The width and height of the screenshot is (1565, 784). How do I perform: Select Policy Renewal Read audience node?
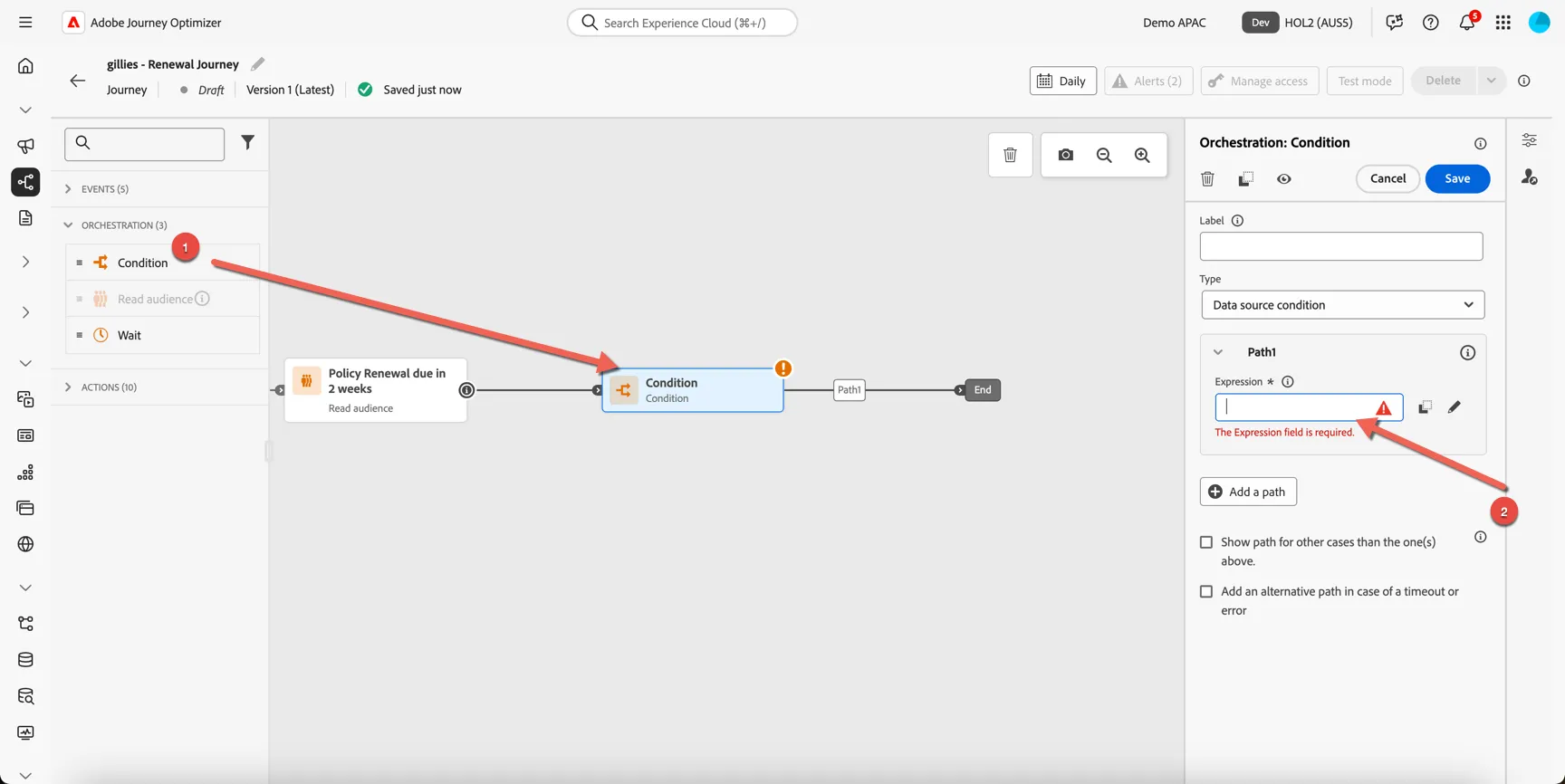tap(376, 390)
